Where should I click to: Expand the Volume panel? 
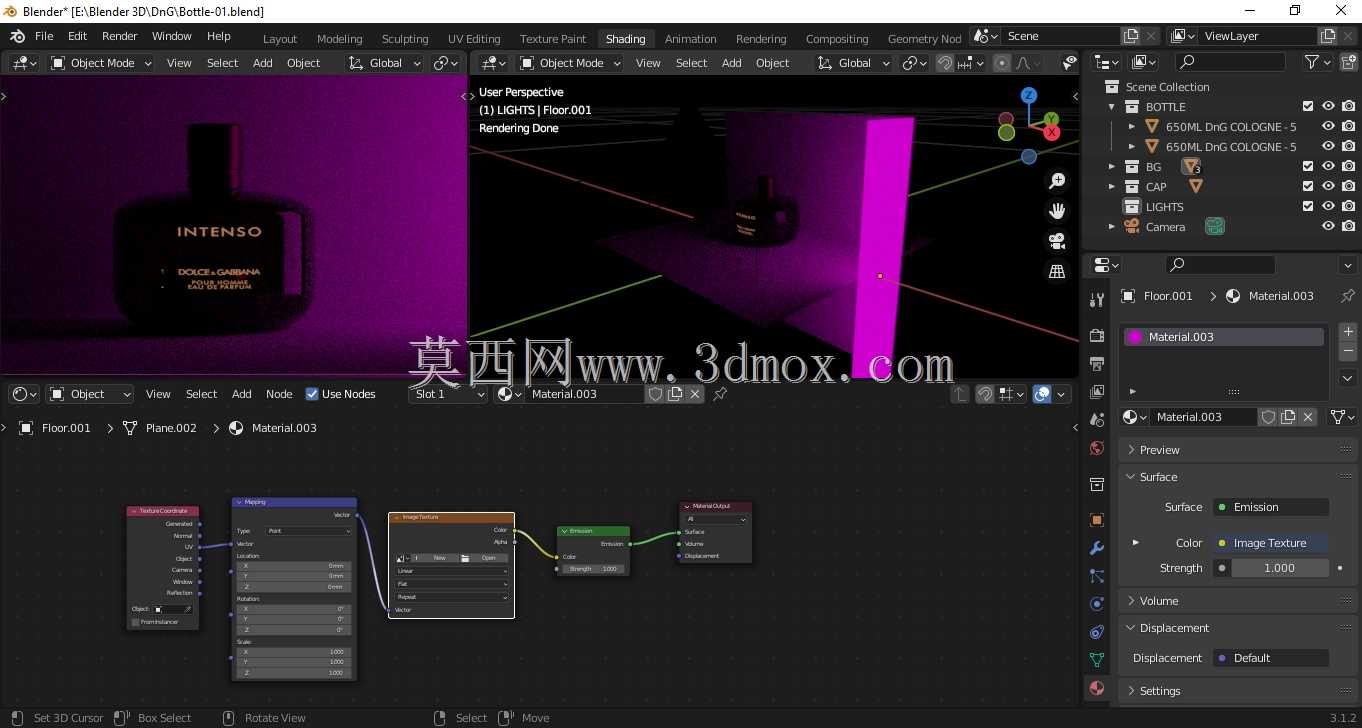click(x=1236, y=601)
